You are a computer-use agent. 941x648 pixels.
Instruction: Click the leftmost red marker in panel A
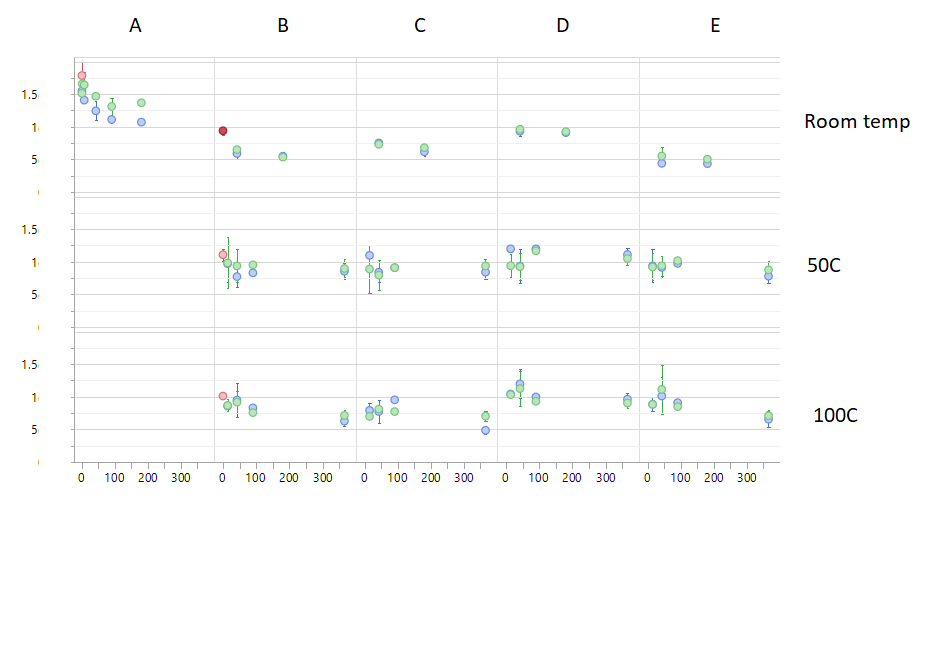coord(80,75)
